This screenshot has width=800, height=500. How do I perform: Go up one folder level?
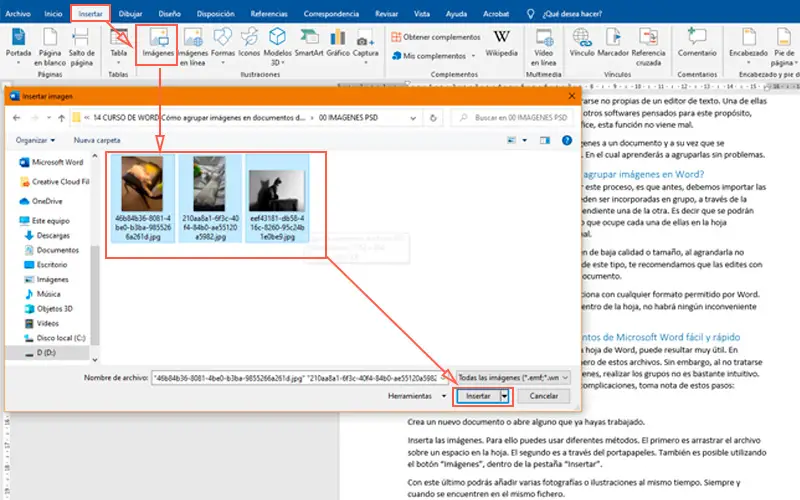coord(62,118)
